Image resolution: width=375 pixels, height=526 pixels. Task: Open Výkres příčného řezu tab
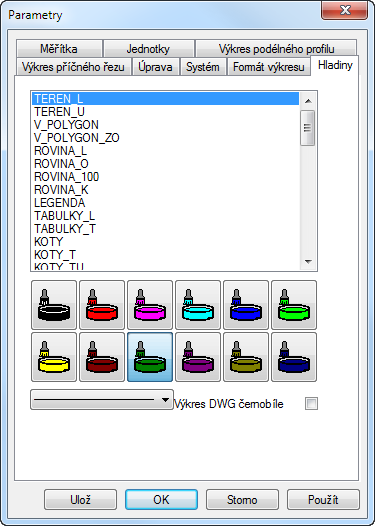[73, 67]
